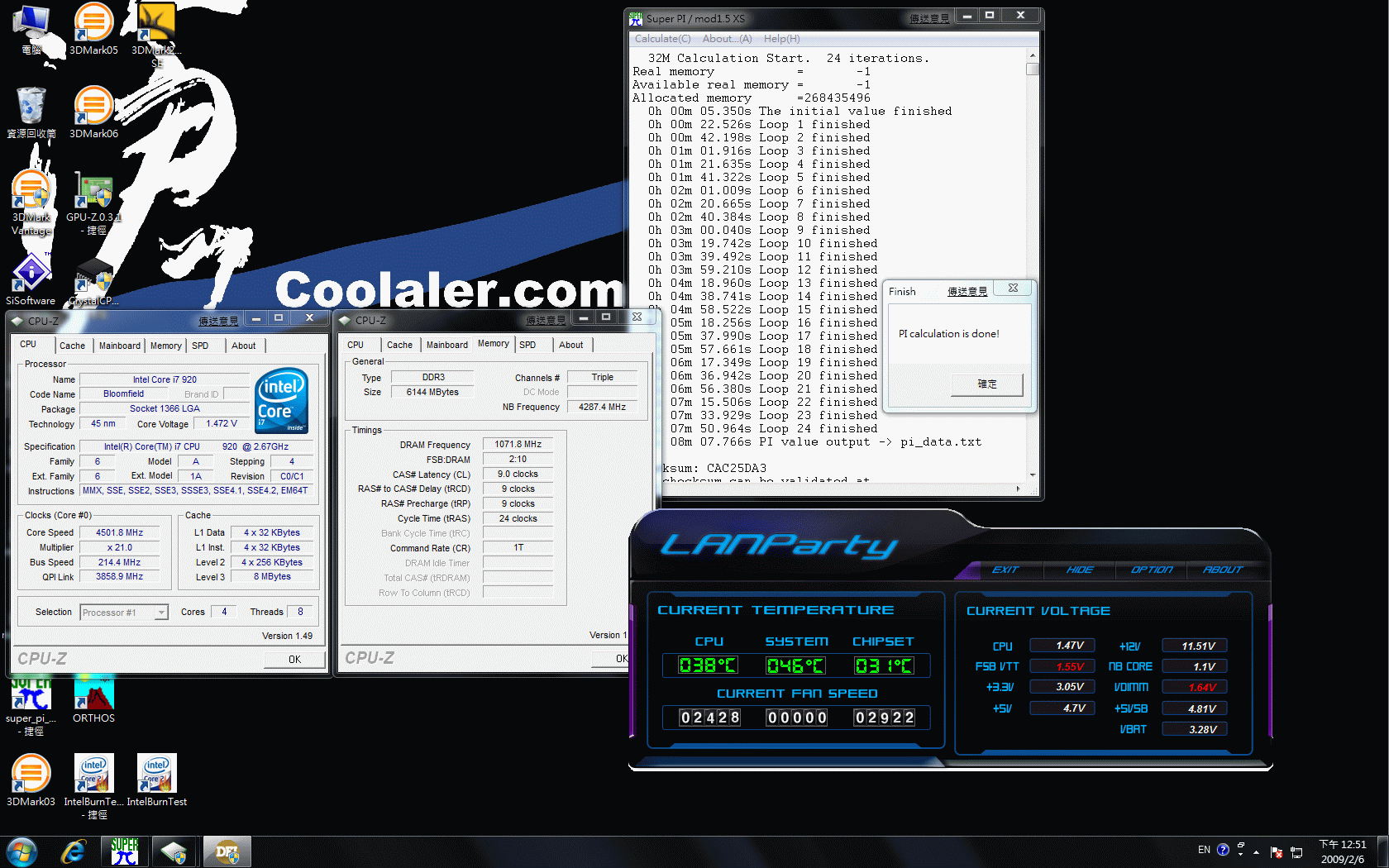Click the Super PI vertical scrollbar
1389x868 pixels.
pyautogui.click(x=1032, y=266)
